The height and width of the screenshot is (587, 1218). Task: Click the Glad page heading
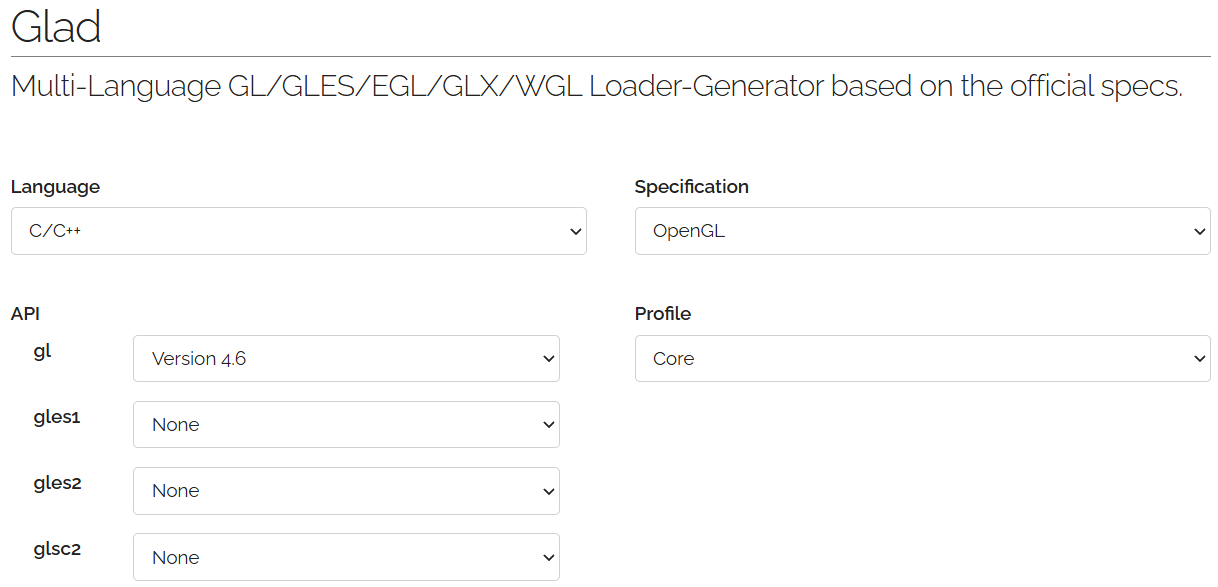click(x=56, y=27)
